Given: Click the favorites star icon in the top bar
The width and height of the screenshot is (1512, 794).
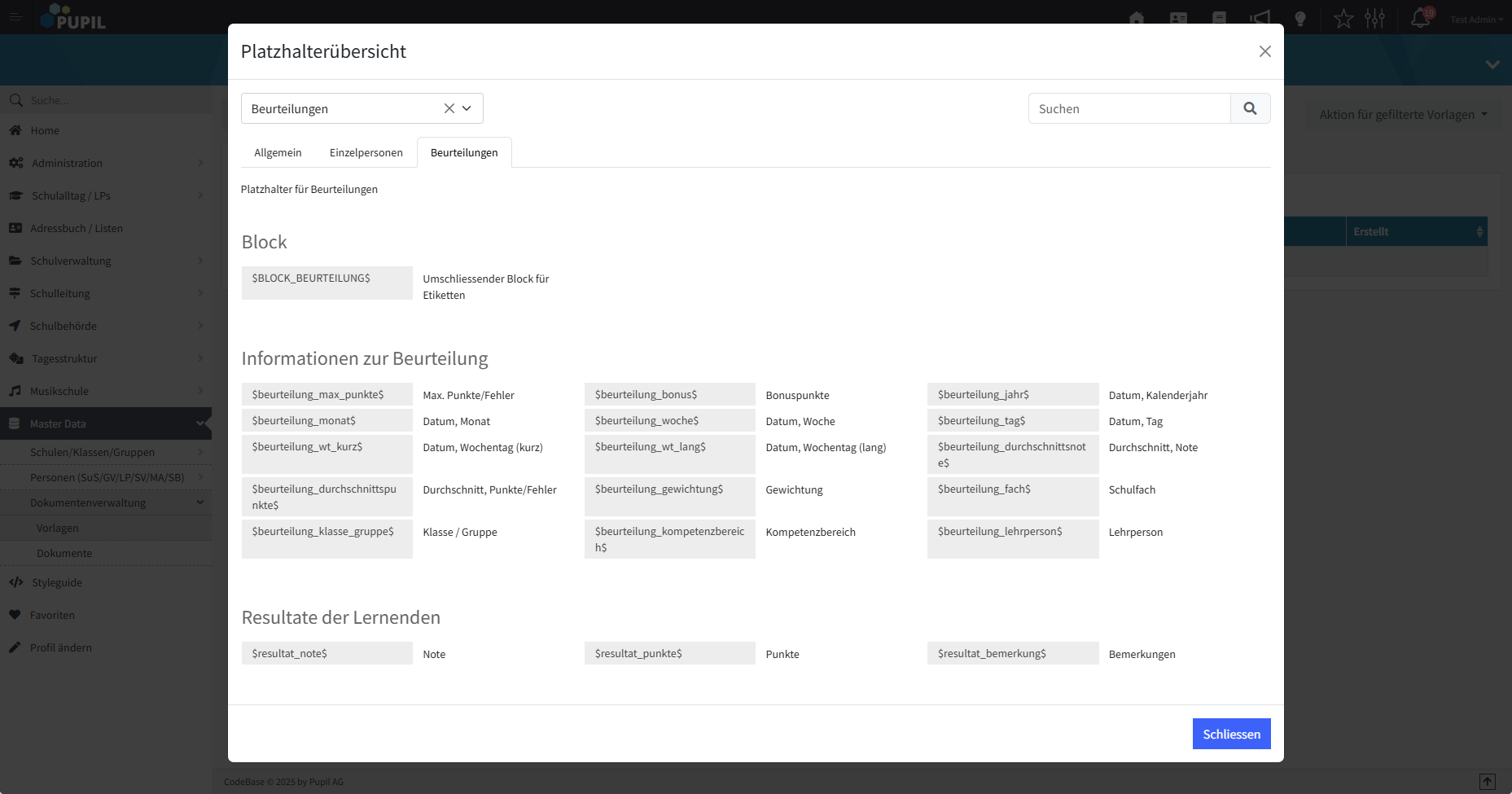Looking at the screenshot, I should (1343, 19).
